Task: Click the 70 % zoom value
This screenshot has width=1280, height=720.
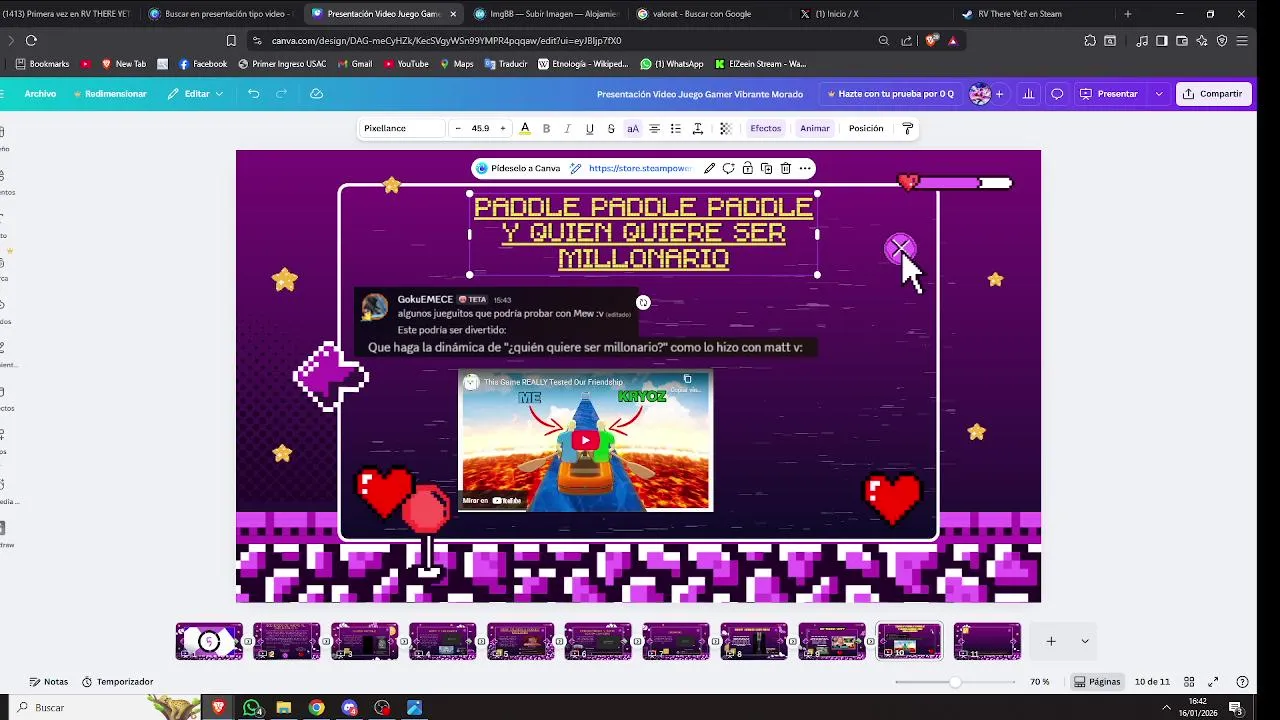Action: 1040,682
